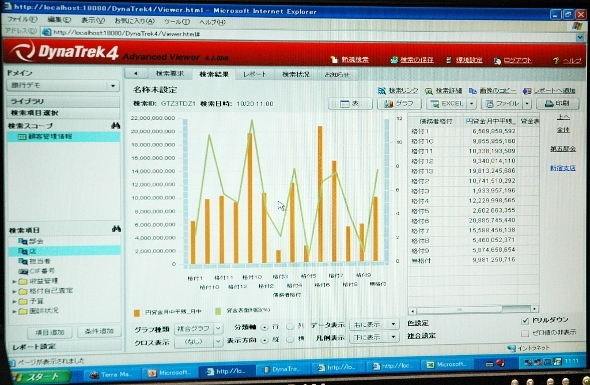Open the Terra Ma... taskbar item
The width and height of the screenshot is (590, 385).
[x=111, y=374]
